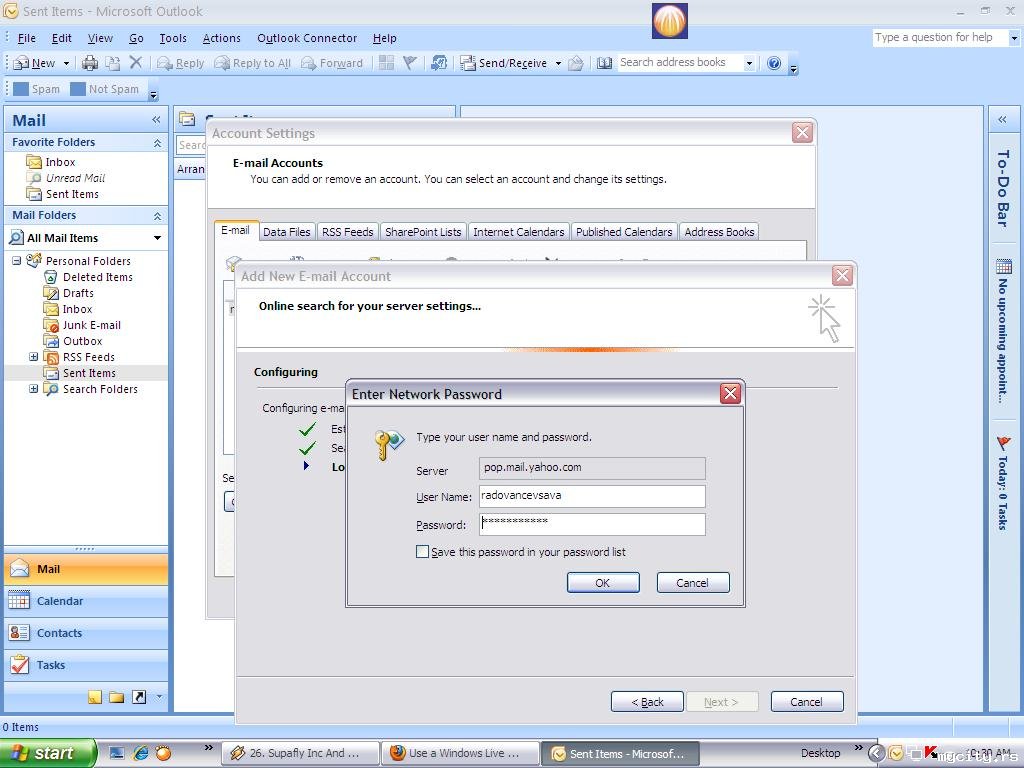Click the Follow Up flag icon
Viewport: 1024px width, 768px height.
409,63
